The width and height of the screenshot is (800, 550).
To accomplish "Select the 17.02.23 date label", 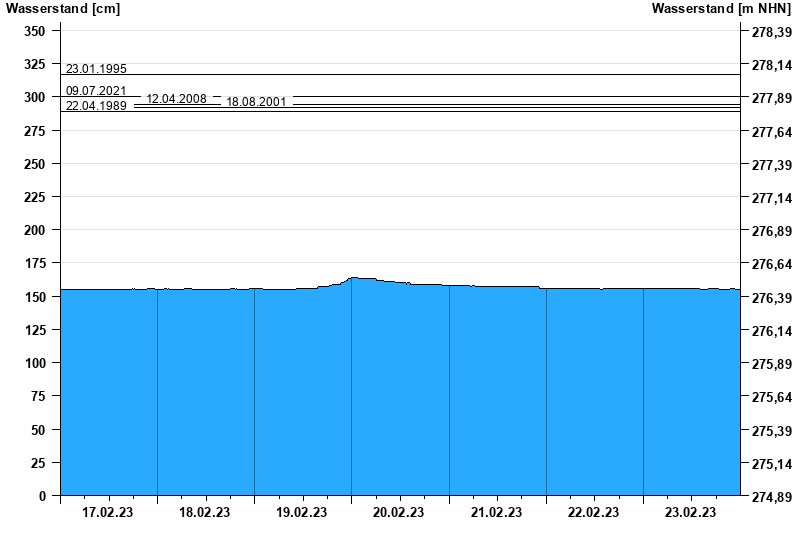I will point(108,513).
